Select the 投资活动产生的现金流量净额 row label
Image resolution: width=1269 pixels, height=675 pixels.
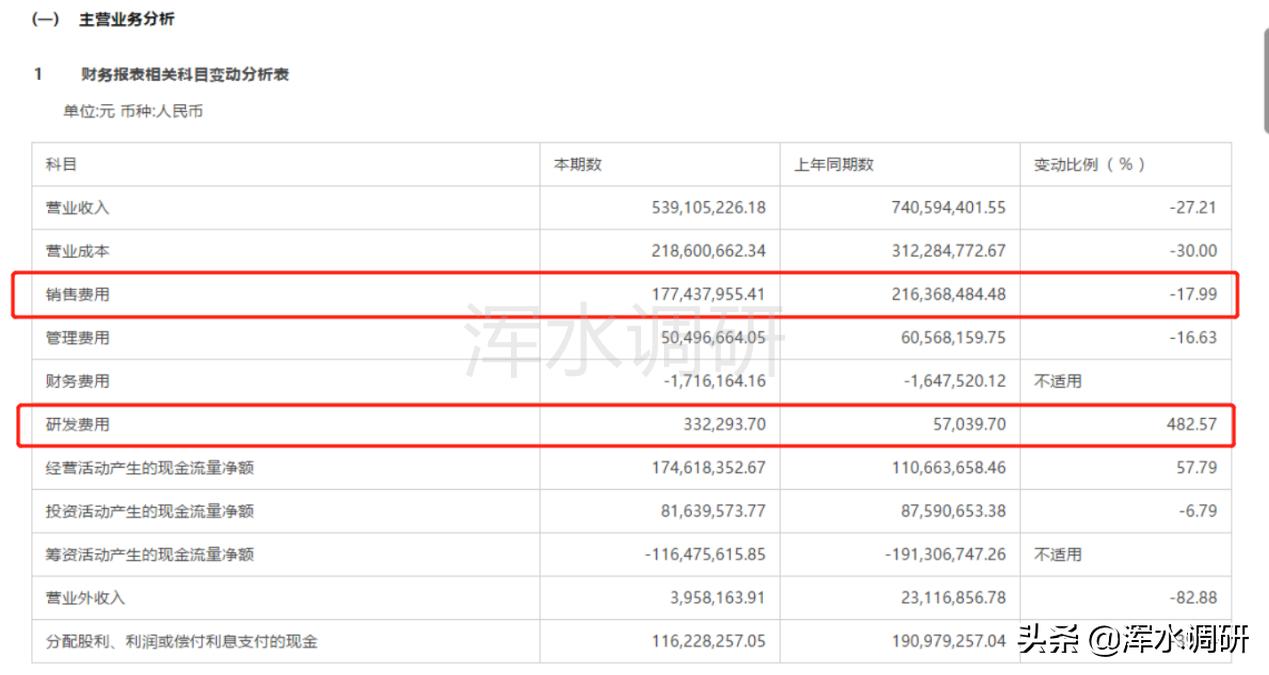point(149,511)
